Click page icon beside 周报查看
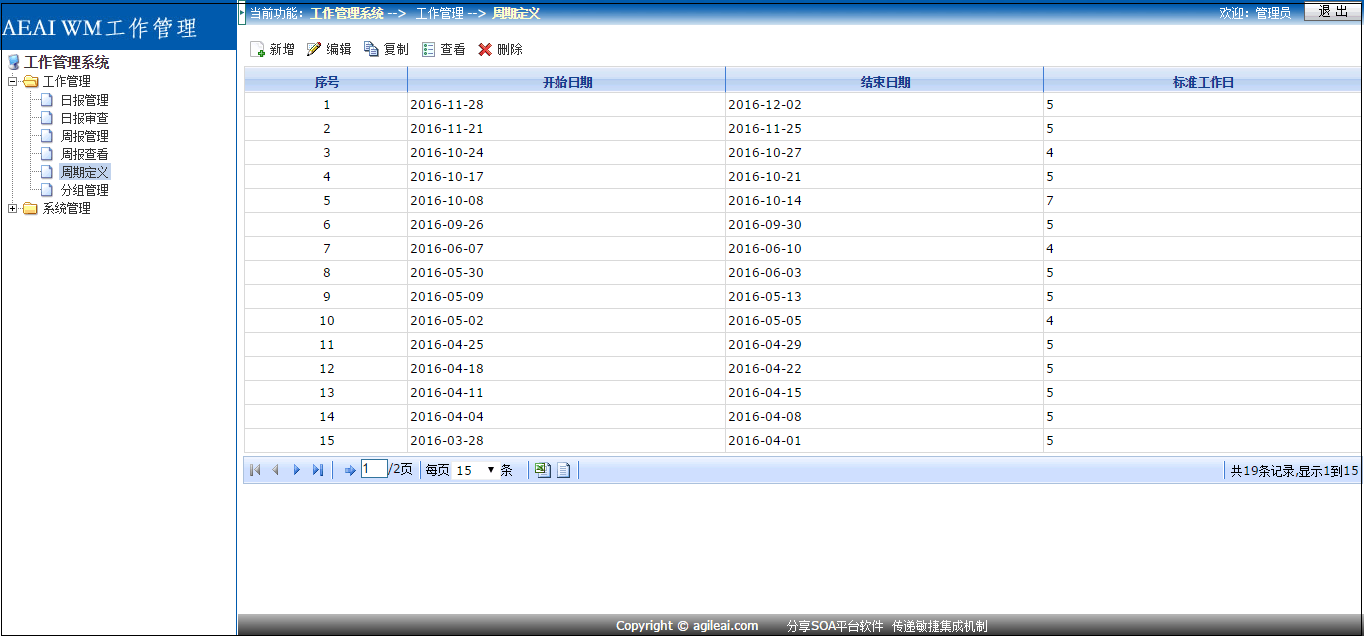The image size is (1364, 636). click(46, 154)
